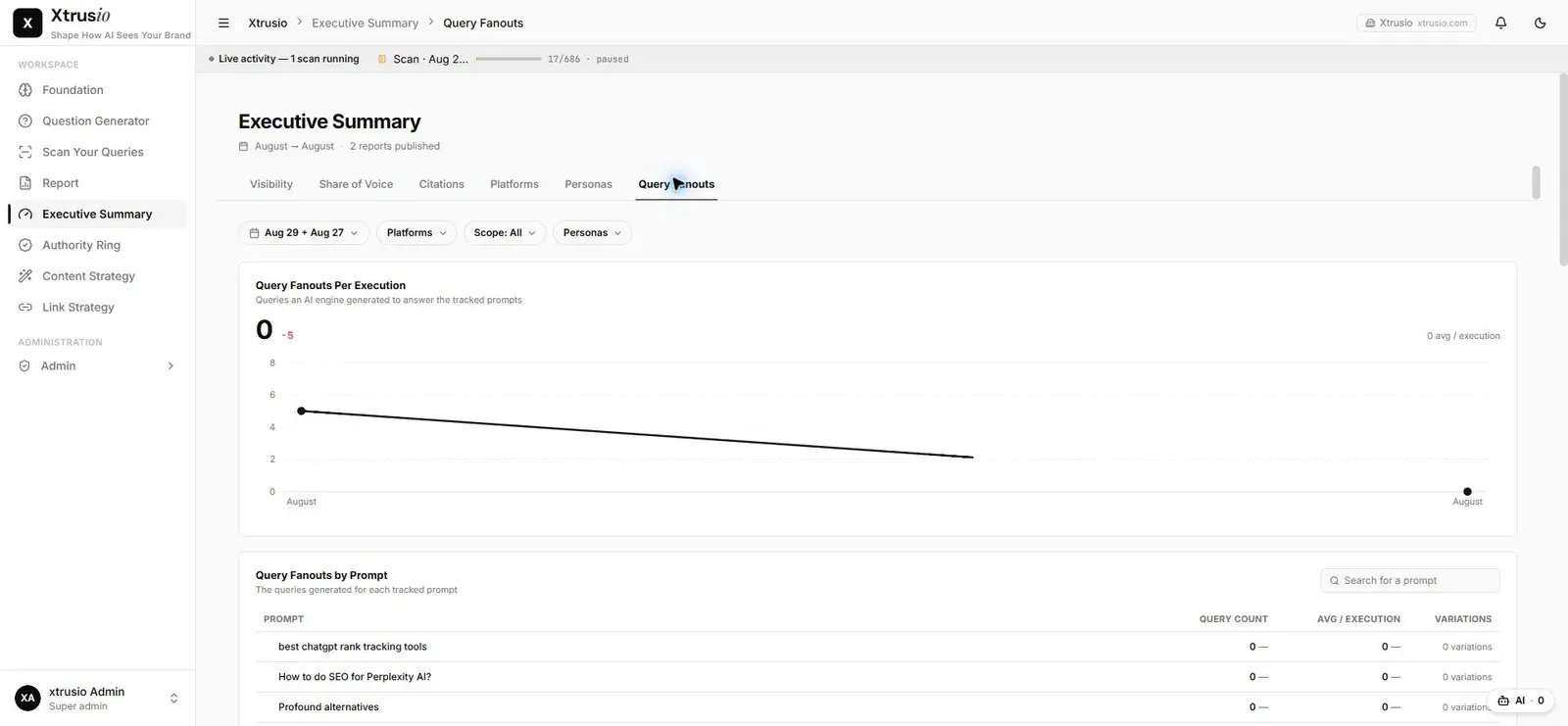Click the Report document icon
The height and width of the screenshot is (726, 1568).
(x=25, y=183)
